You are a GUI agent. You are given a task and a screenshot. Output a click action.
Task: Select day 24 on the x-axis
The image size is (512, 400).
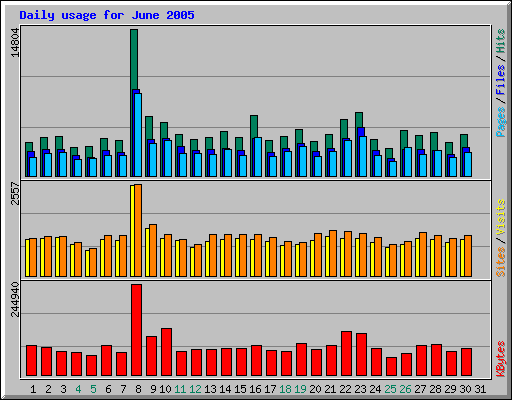[x=375, y=389]
